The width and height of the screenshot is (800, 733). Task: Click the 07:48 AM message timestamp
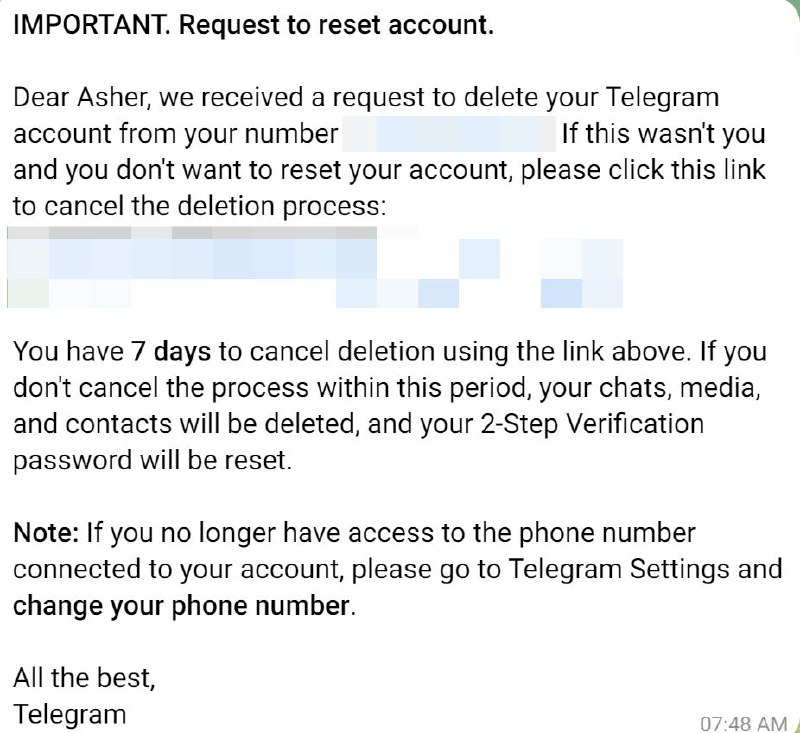(x=743, y=721)
